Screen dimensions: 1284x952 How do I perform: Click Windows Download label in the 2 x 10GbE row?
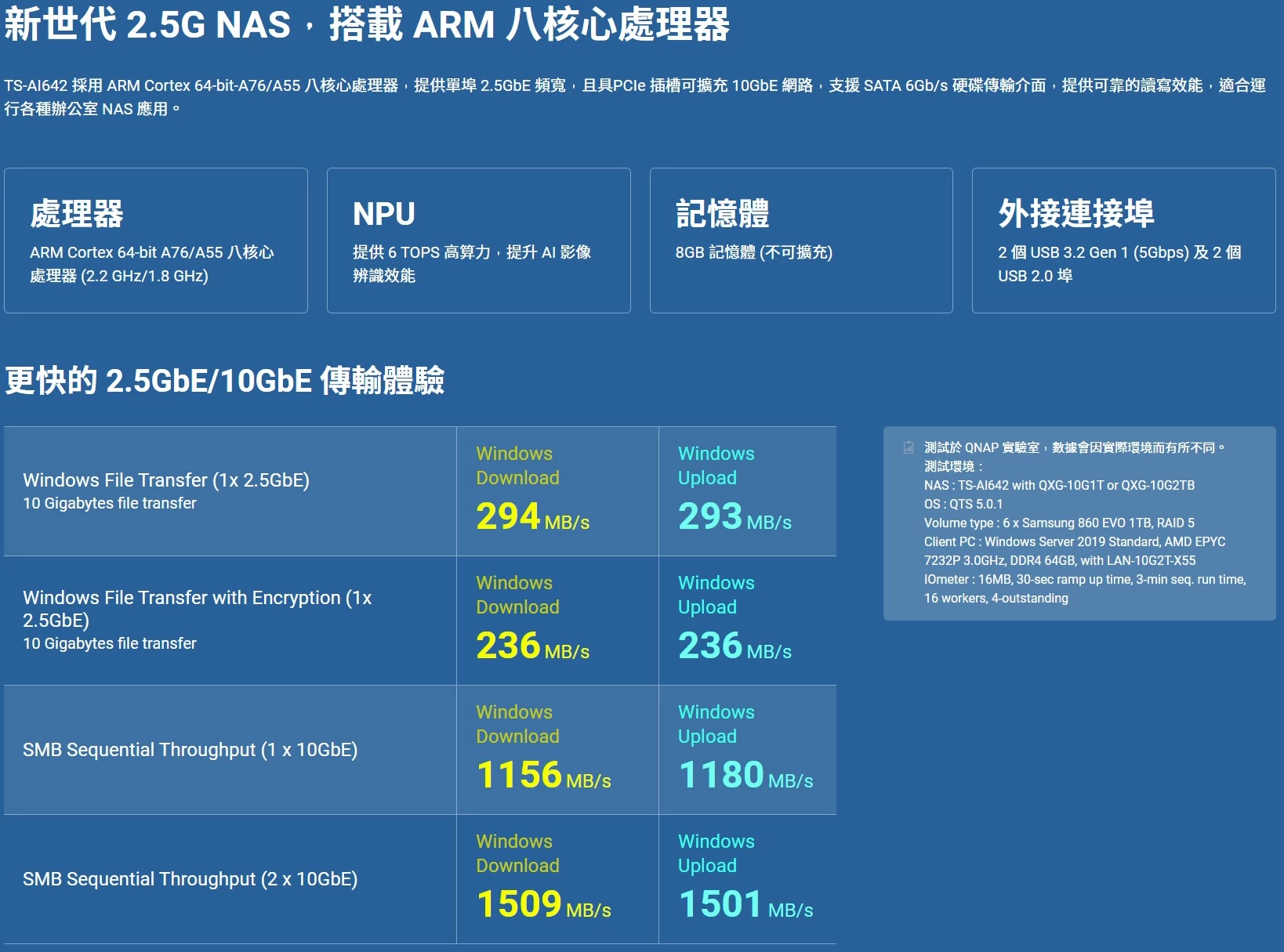click(x=518, y=853)
